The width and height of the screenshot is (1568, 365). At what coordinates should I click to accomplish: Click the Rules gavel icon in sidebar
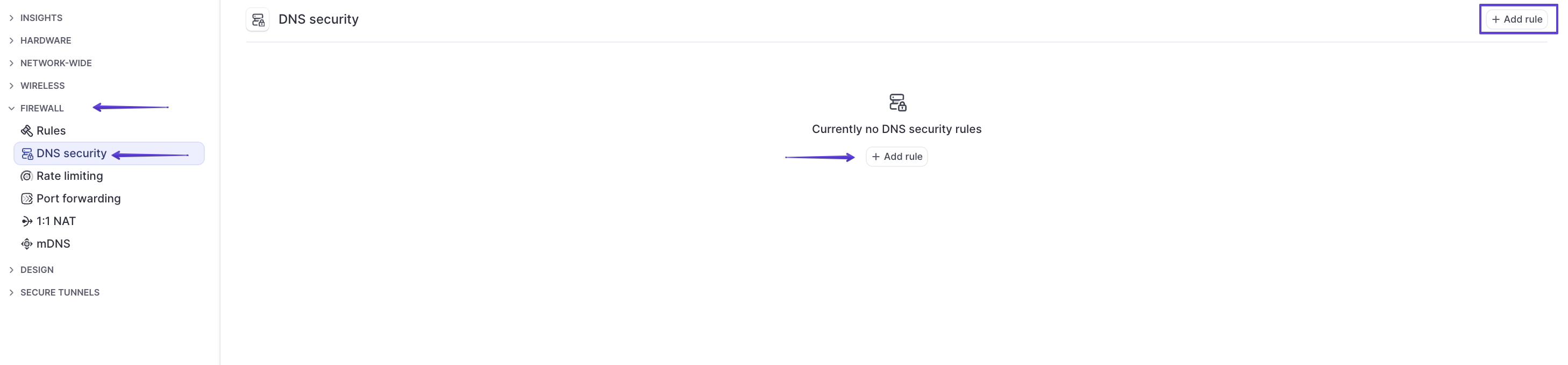(x=27, y=130)
